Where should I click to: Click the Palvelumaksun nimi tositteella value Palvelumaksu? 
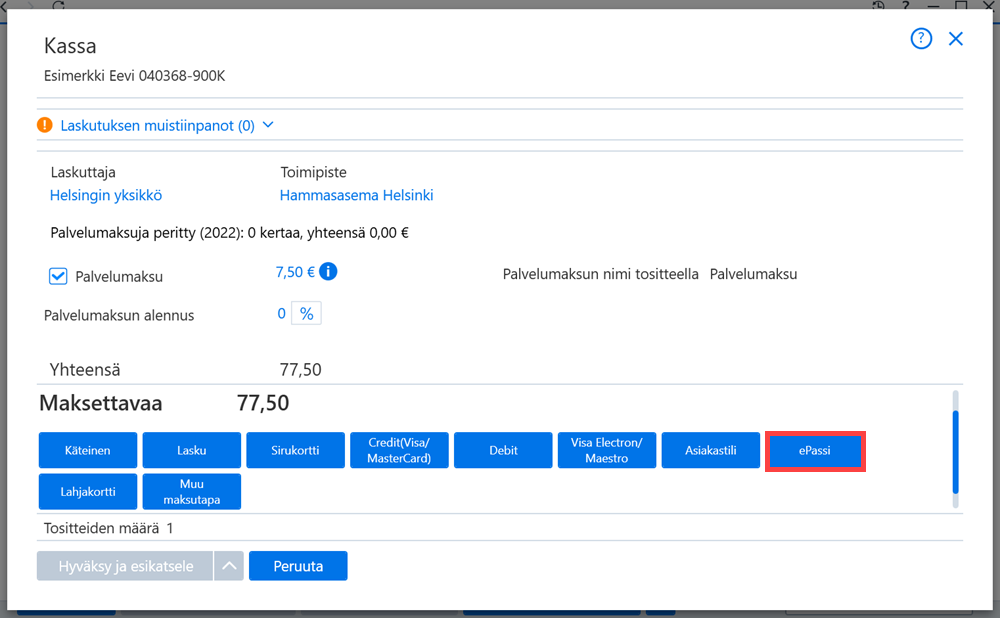[x=753, y=274]
